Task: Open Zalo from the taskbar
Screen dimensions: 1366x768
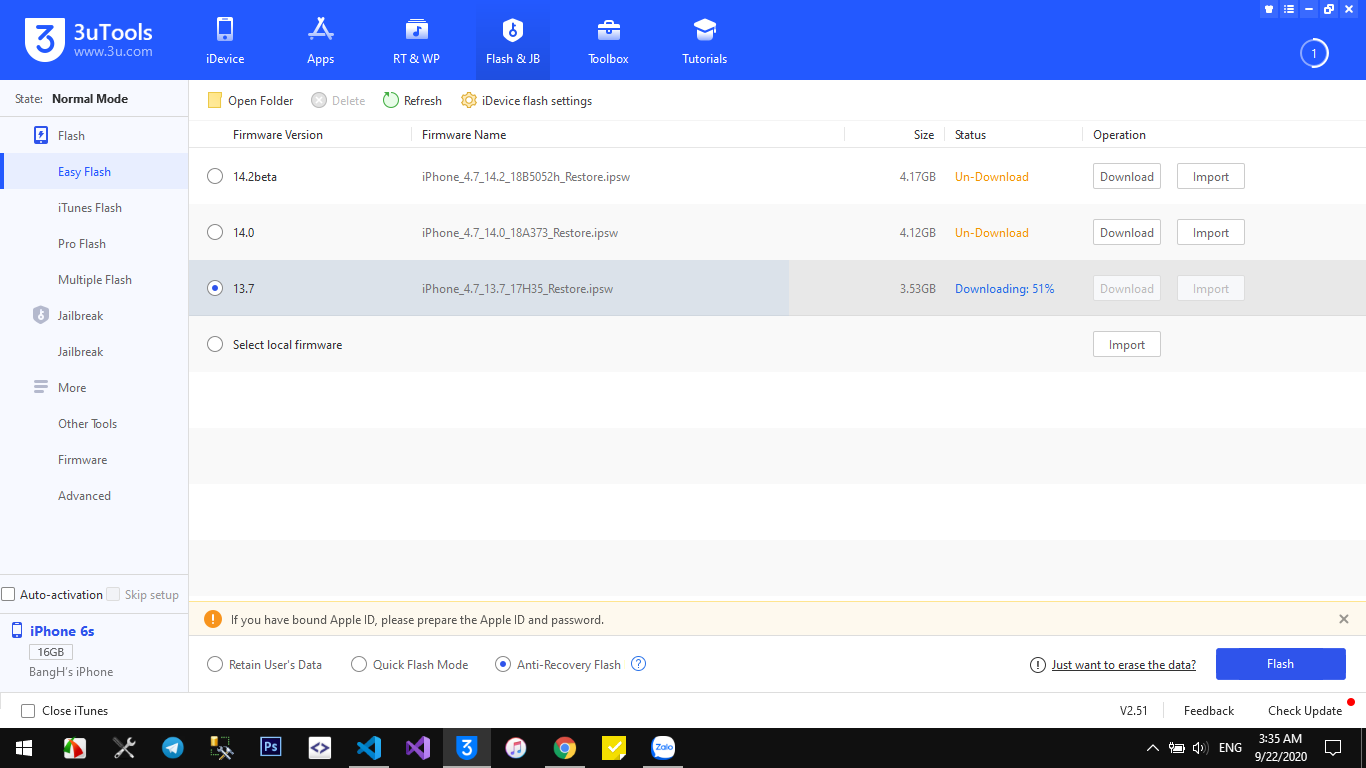Action: pos(663,747)
